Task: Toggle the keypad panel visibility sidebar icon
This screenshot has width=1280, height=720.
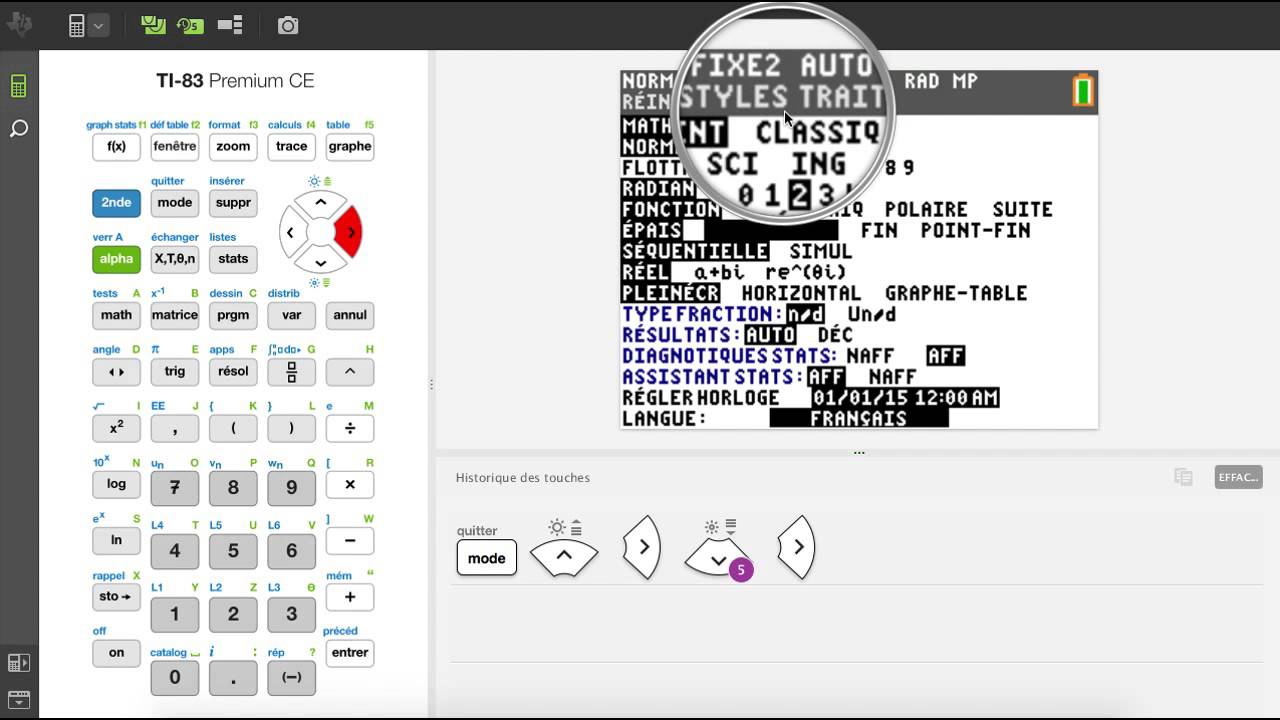Action: [x=19, y=663]
